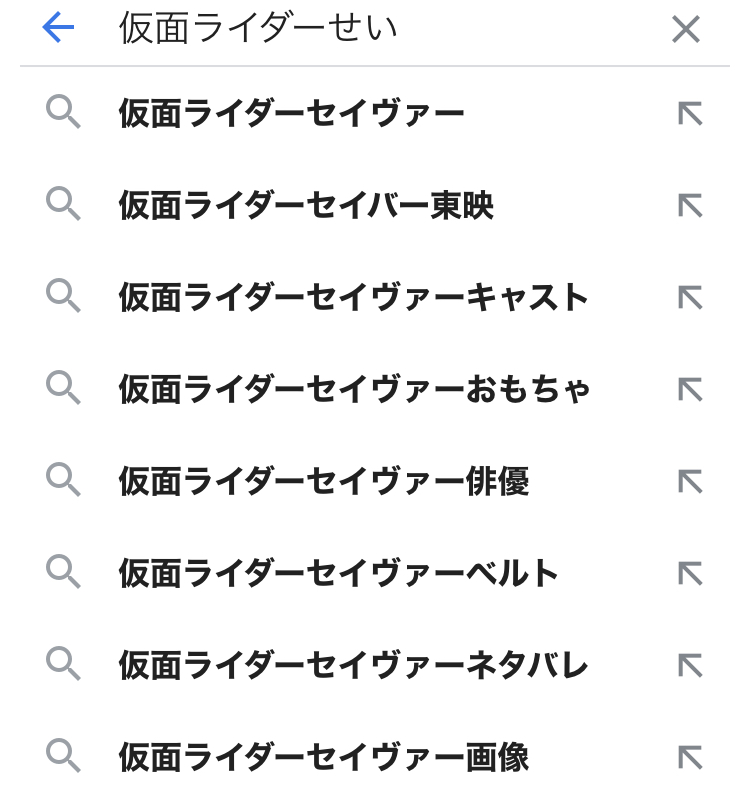Tap fill-in arrow beside キャスト suggestion
The height and width of the screenshot is (794, 750).
click(x=690, y=298)
